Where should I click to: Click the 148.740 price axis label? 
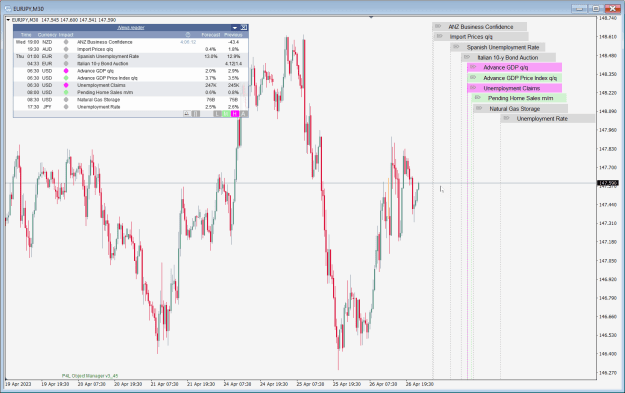coord(608,18)
